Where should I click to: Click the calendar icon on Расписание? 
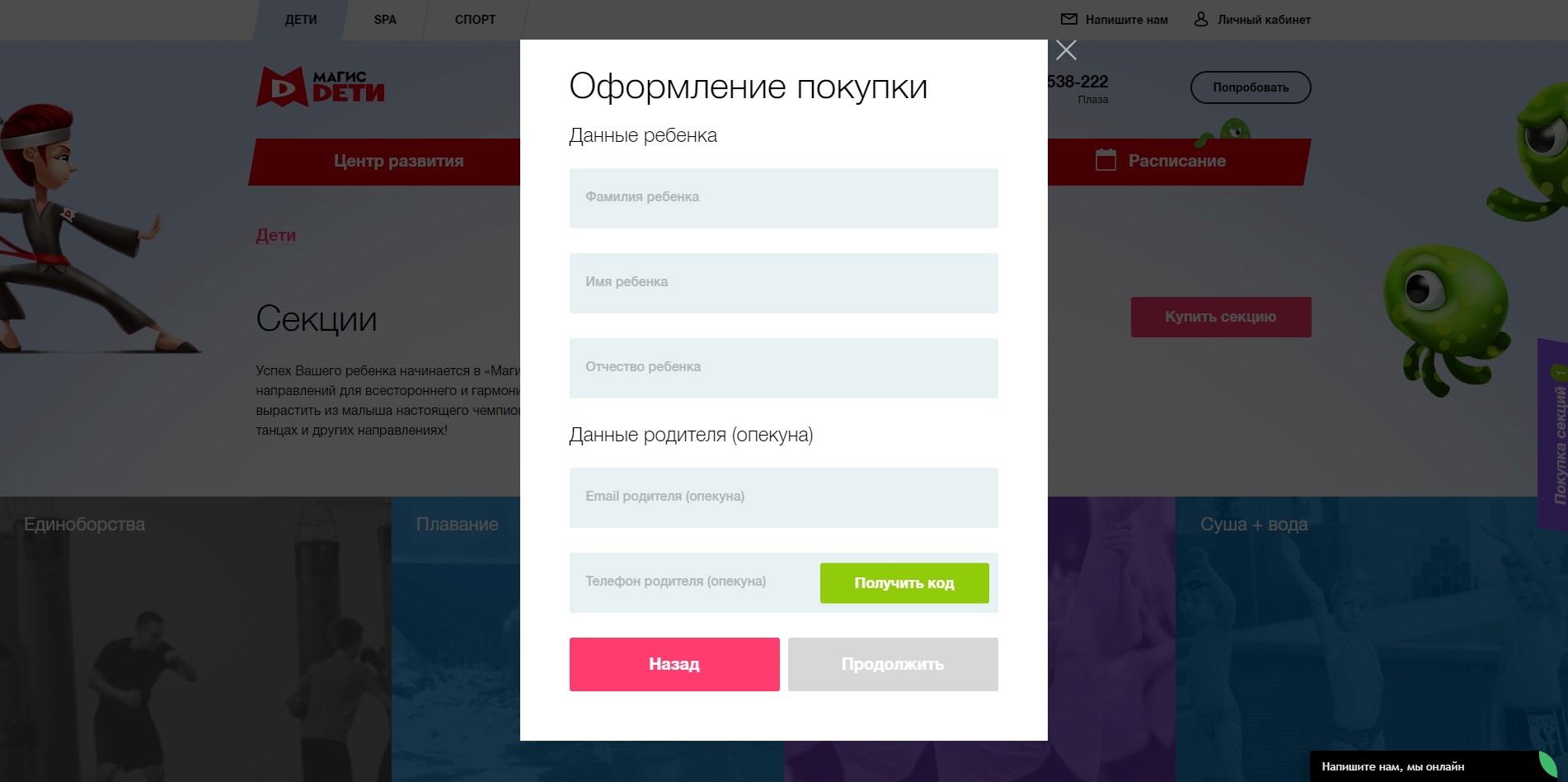coord(1106,160)
